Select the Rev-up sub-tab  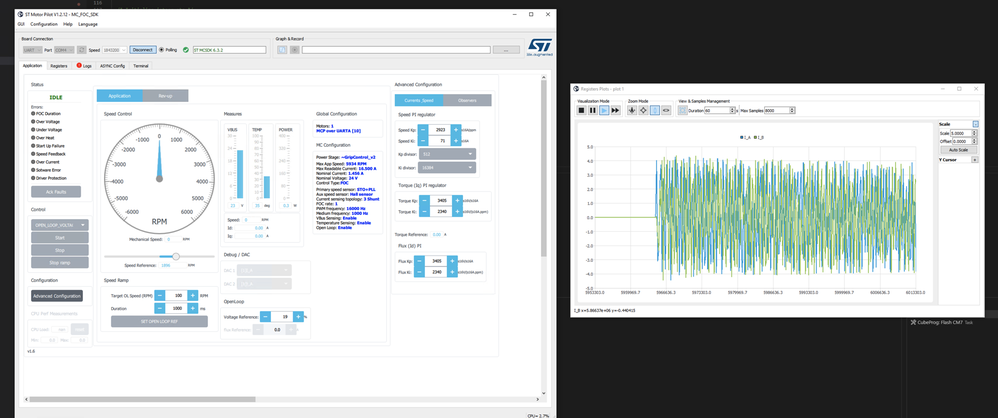[165, 95]
